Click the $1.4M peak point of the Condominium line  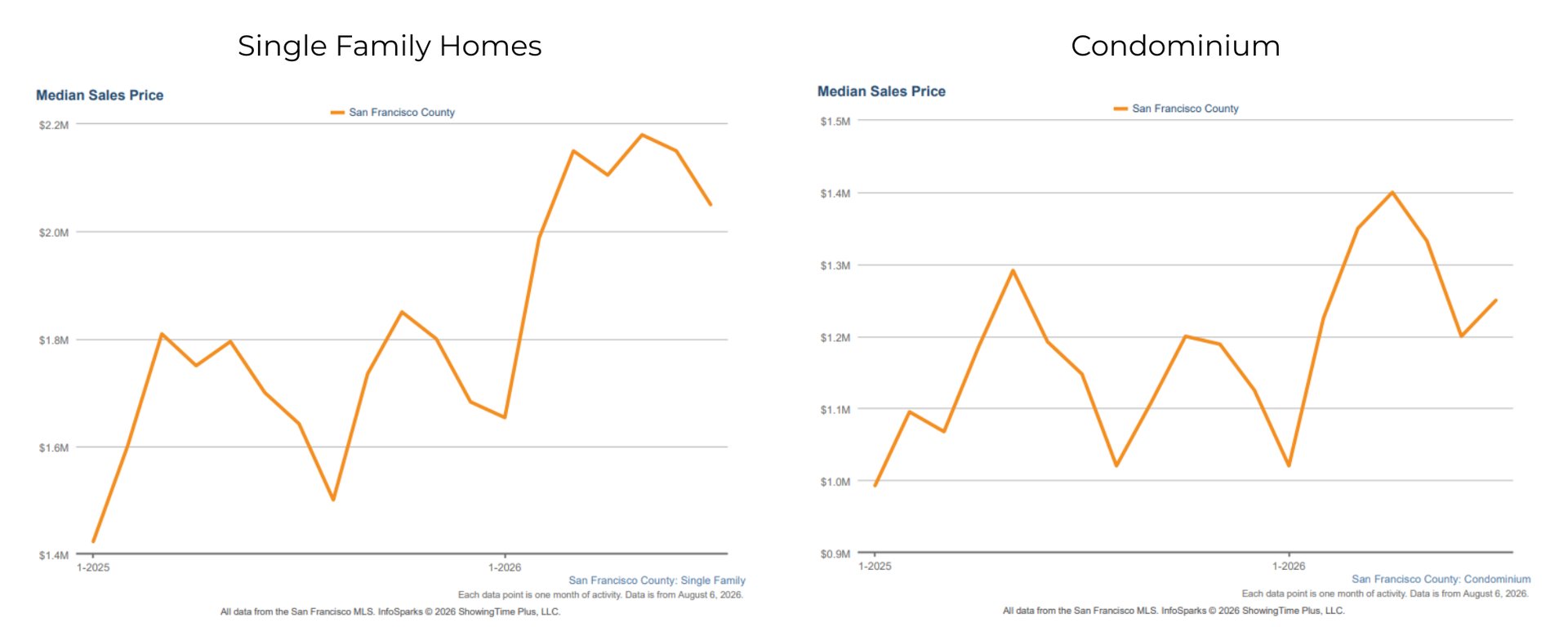point(1392,193)
